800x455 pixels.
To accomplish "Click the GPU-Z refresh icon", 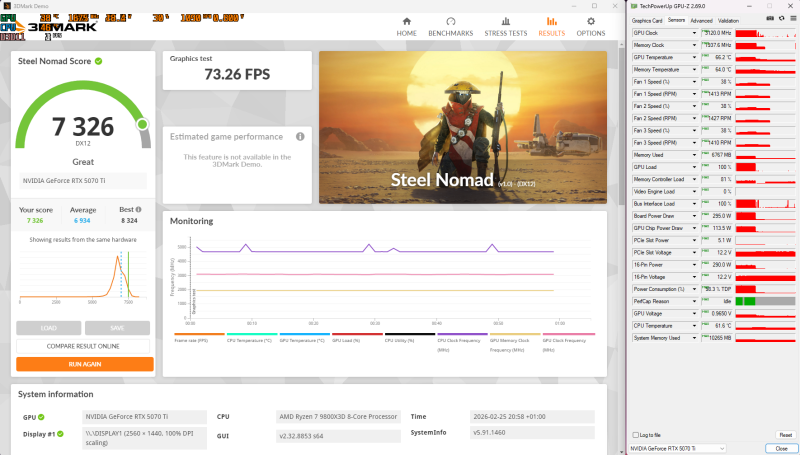I will point(782,18).
